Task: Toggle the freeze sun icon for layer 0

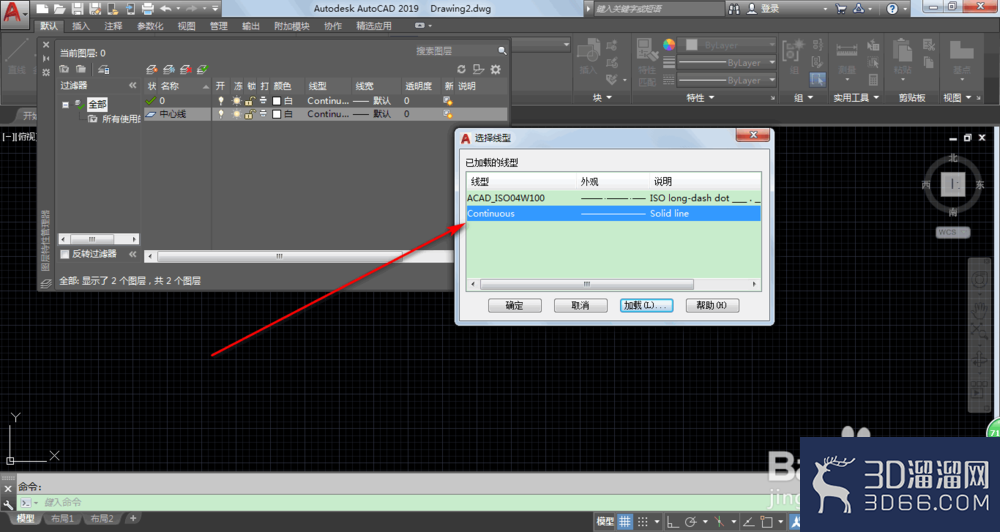Action: [x=237, y=101]
